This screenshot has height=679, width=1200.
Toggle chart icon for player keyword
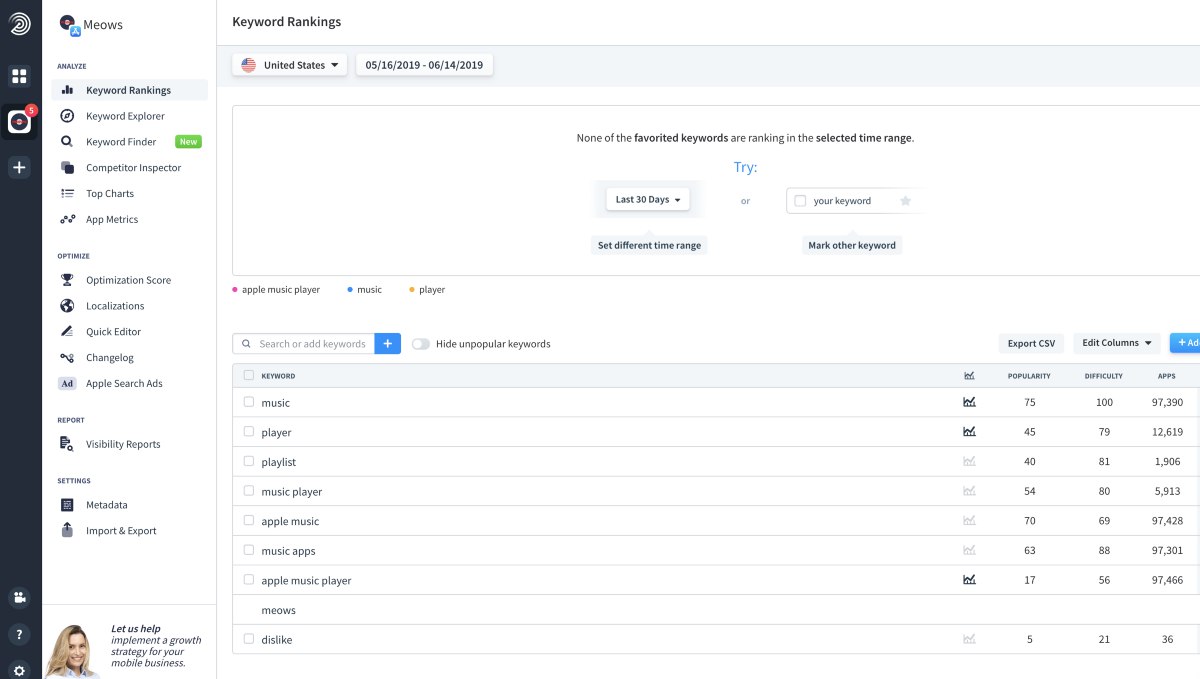pos(969,432)
